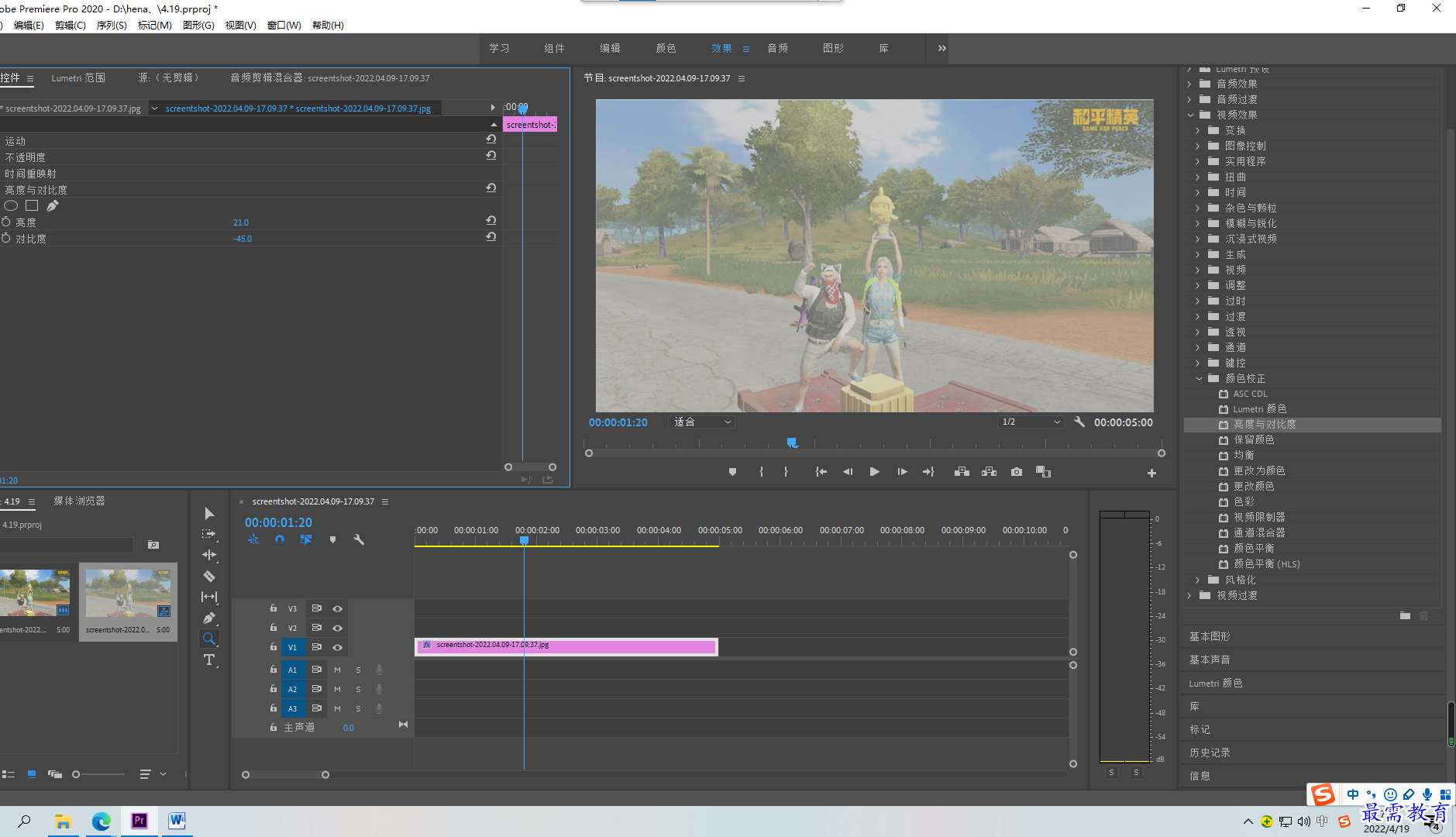Toggle lock on track V1
Image resolution: width=1456 pixels, height=837 pixels.
coord(274,647)
